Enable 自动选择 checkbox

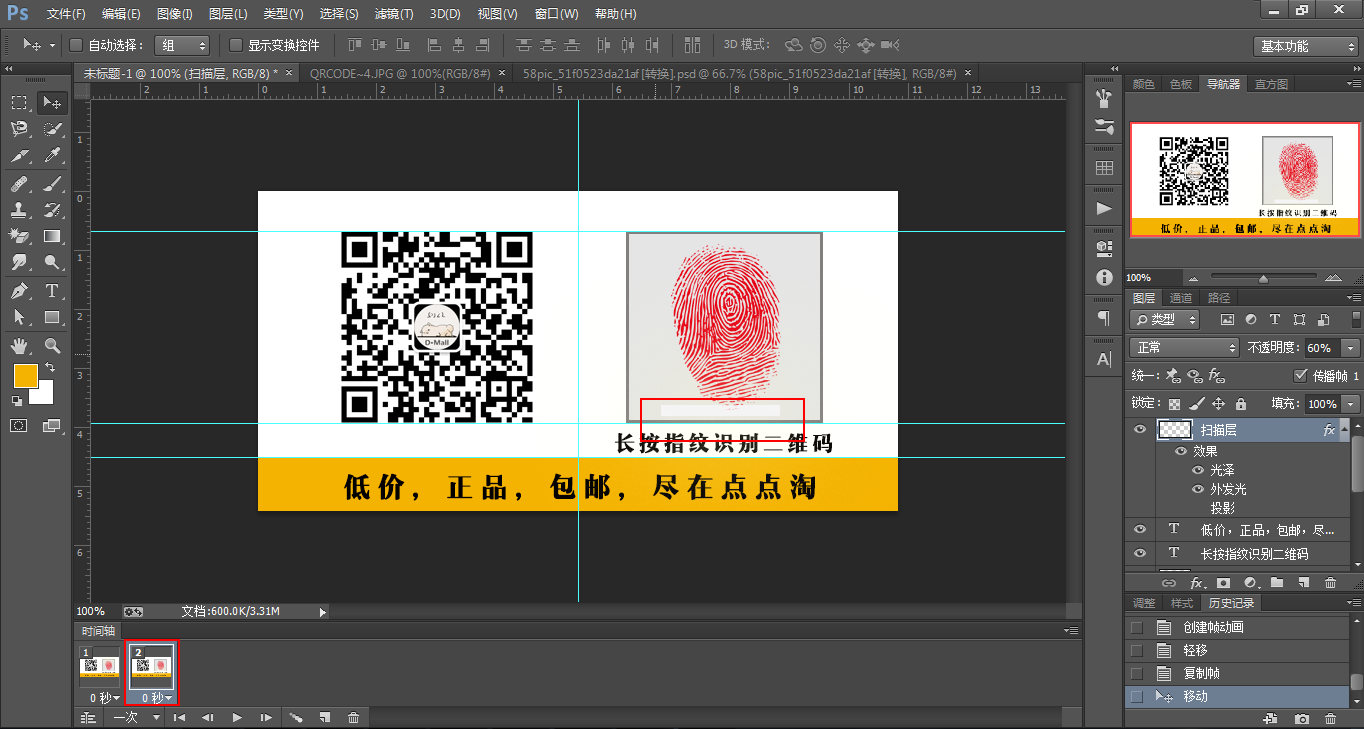(76, 45)
